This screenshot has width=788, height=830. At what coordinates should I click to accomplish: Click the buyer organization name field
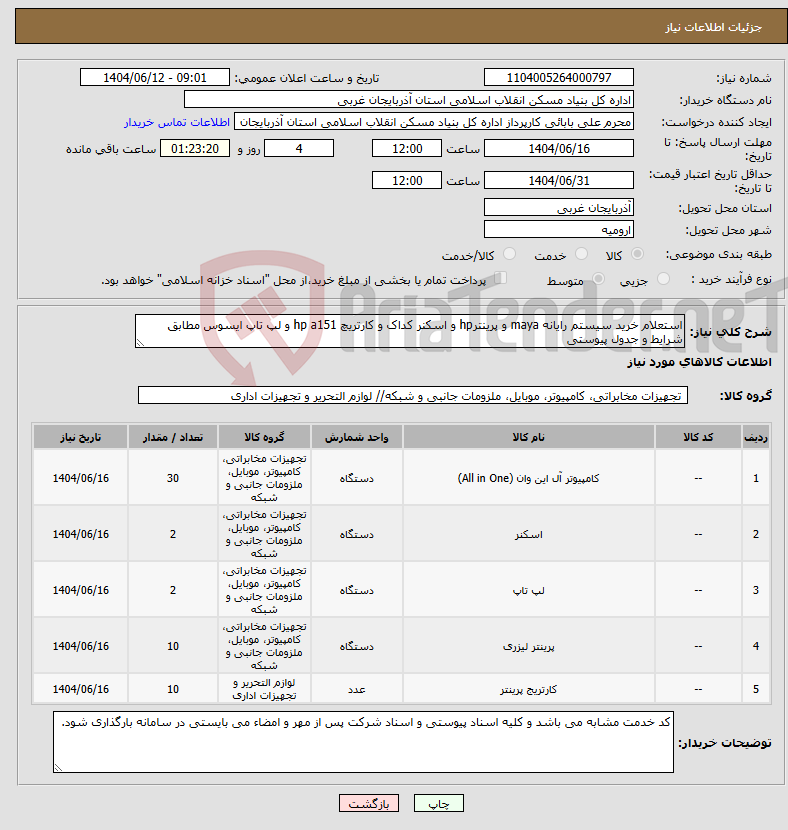point(409,100)
